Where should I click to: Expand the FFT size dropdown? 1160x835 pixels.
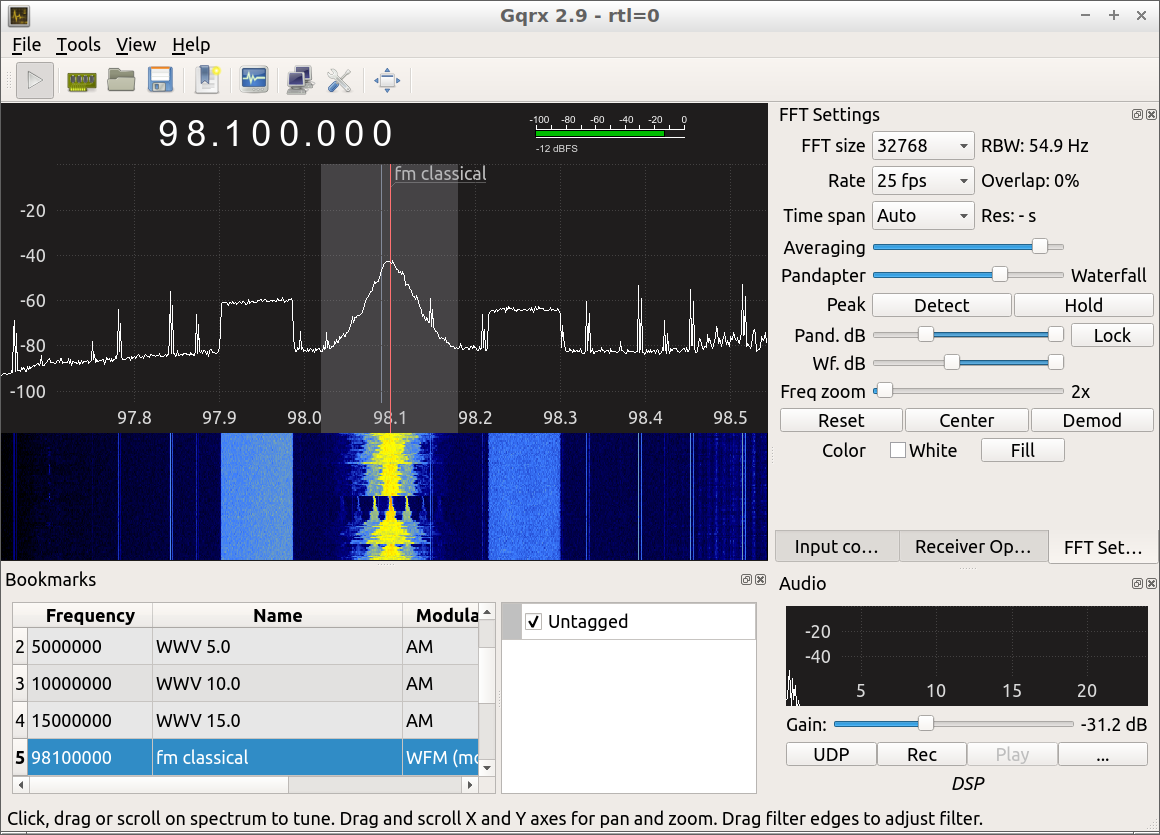coord(922,146)
